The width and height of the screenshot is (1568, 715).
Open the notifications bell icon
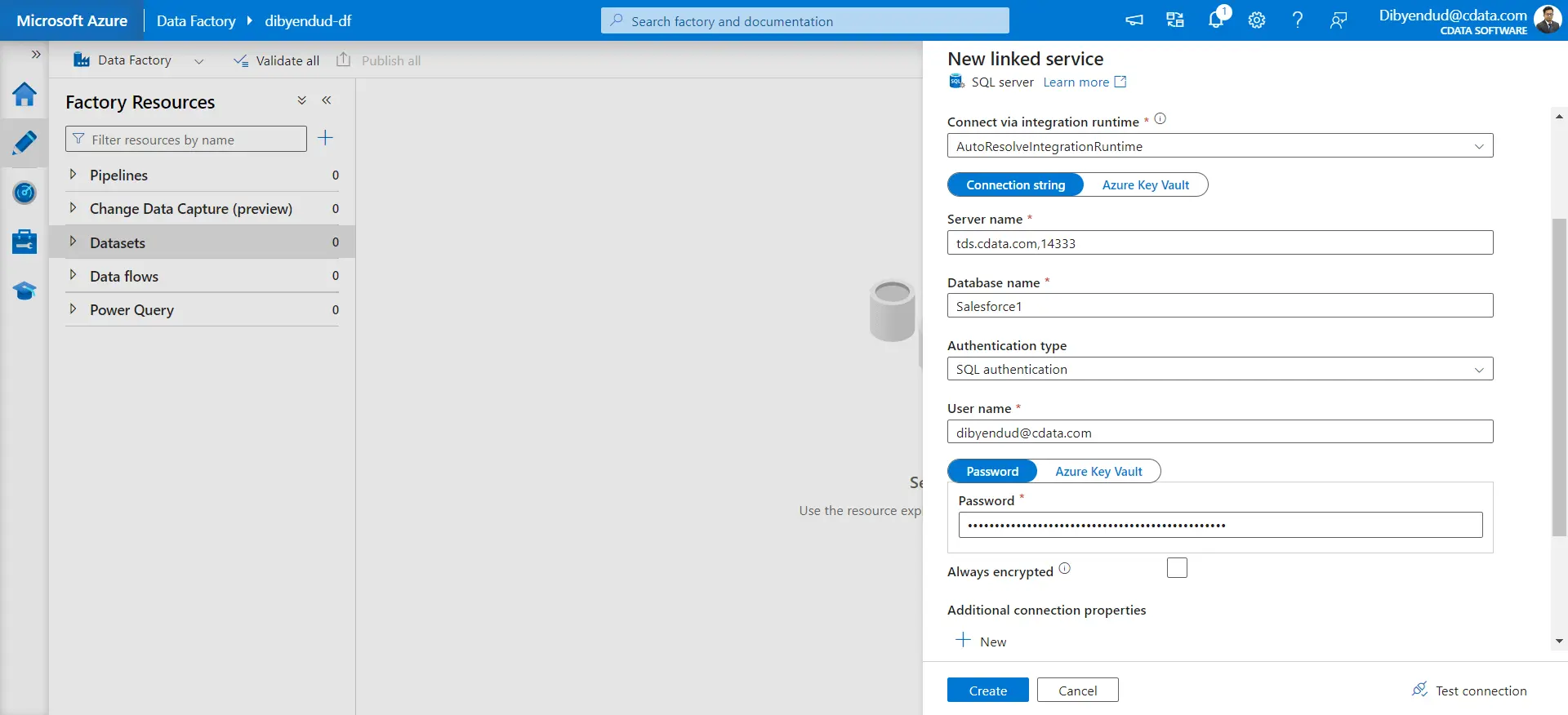1216,19
